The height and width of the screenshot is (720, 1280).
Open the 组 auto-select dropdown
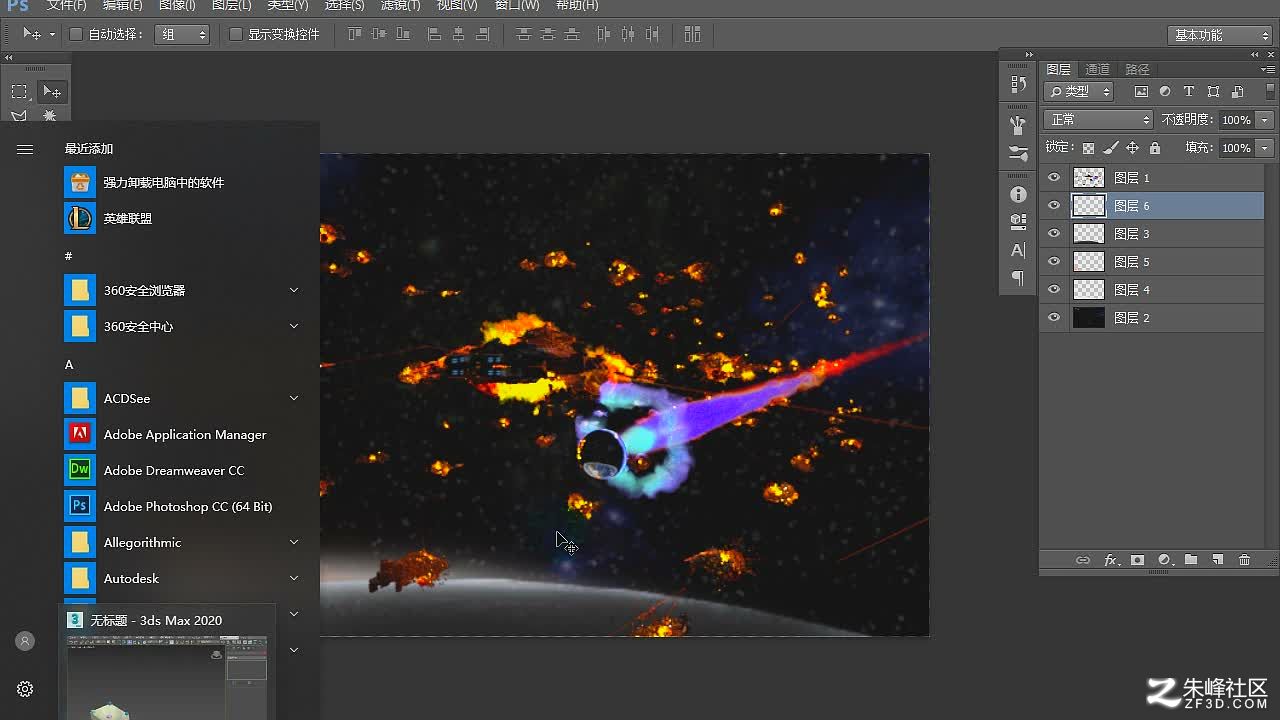pos(182,34)
